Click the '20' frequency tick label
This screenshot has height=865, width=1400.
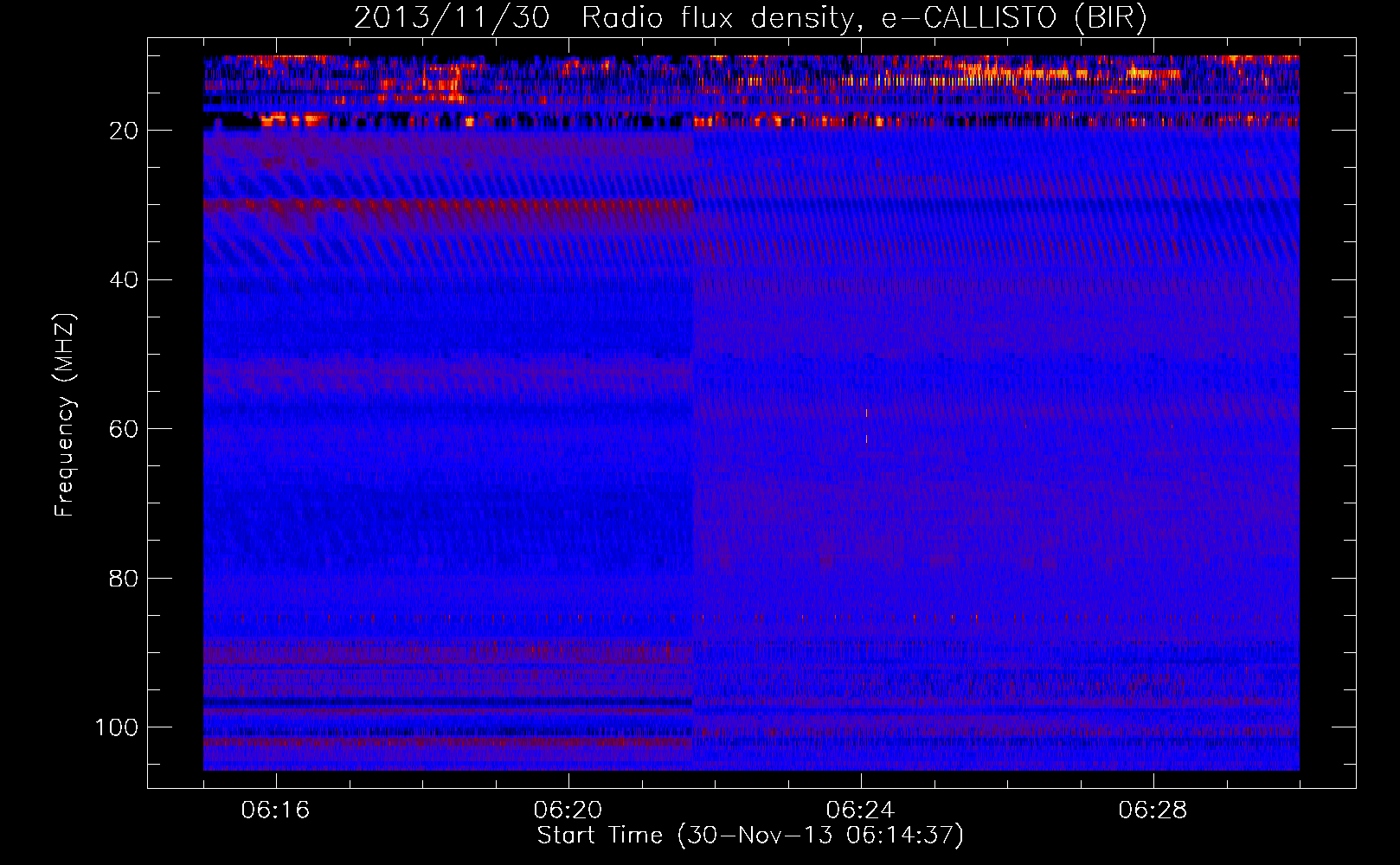[124, 131]
